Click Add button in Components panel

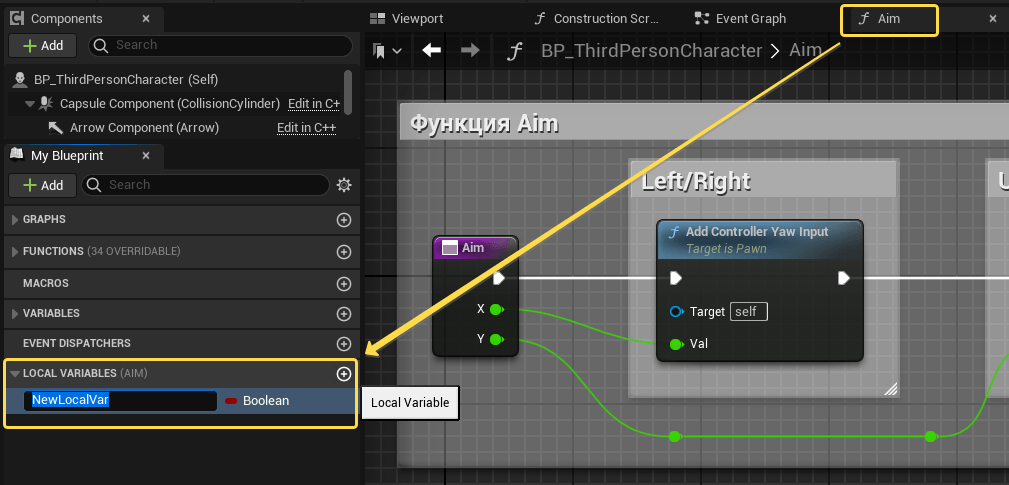pos(43,45)
